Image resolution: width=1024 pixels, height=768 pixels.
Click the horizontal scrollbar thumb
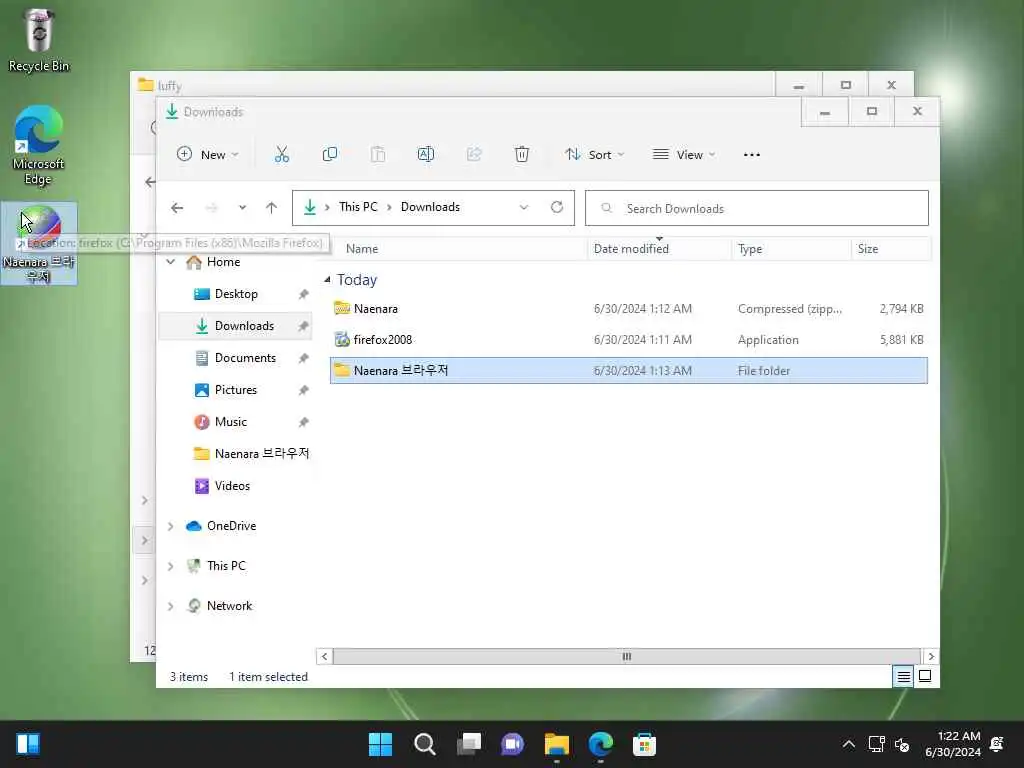pyautogui.click(x=626, y=656)
